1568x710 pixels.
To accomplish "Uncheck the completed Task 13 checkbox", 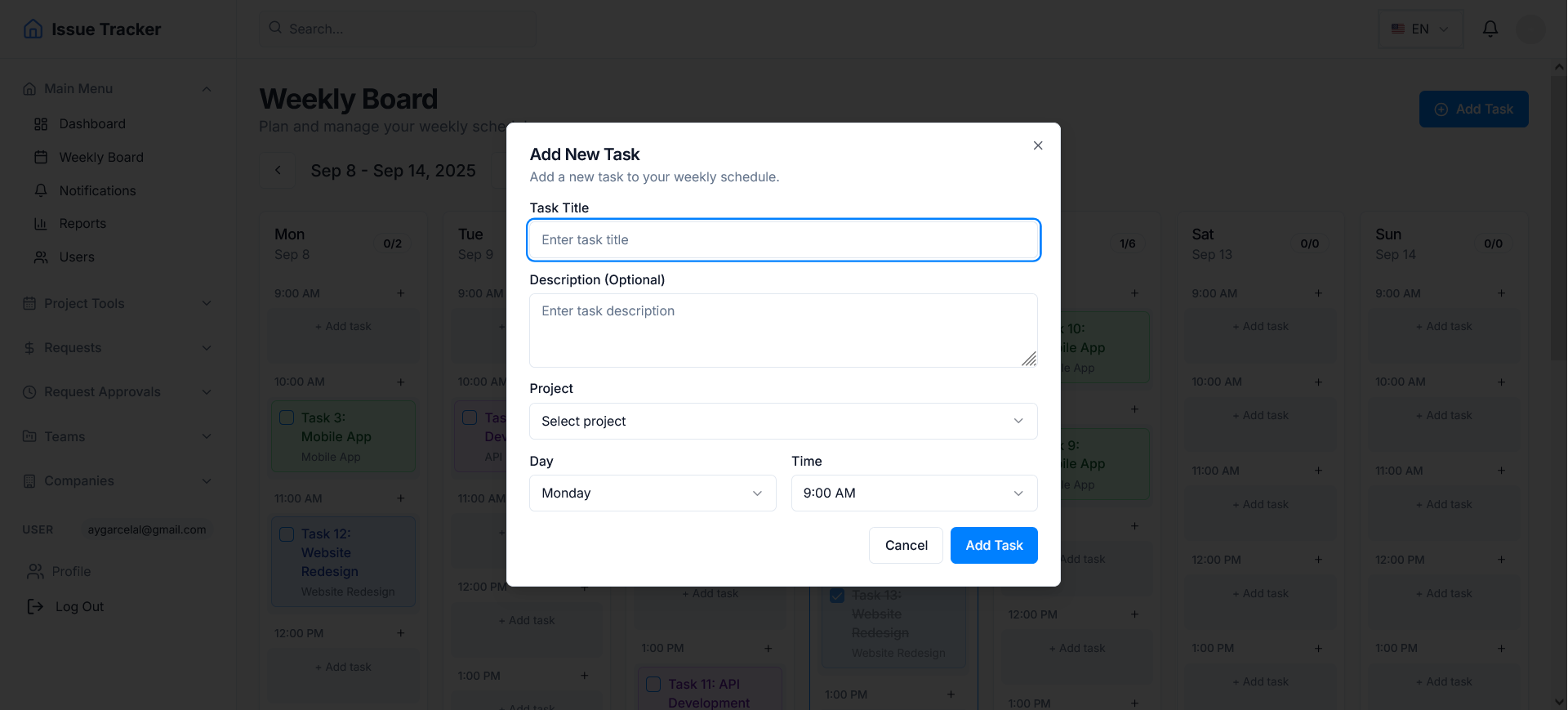I will click(836, 595).
